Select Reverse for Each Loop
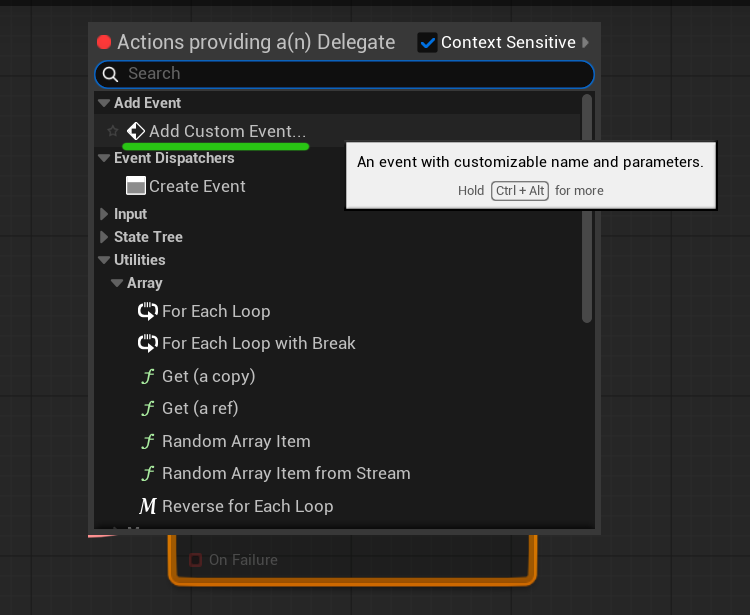 (248, 506)
